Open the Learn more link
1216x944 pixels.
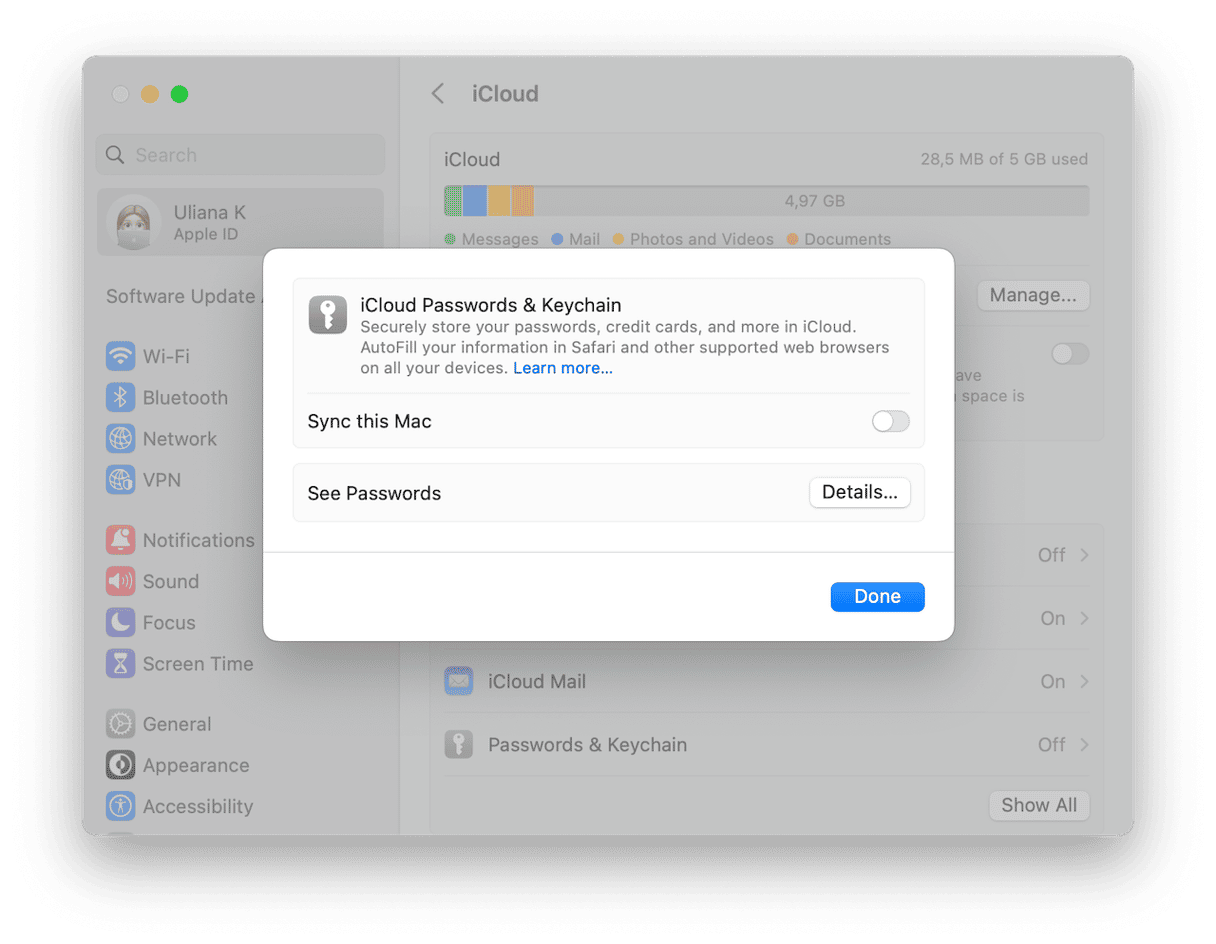562,368
